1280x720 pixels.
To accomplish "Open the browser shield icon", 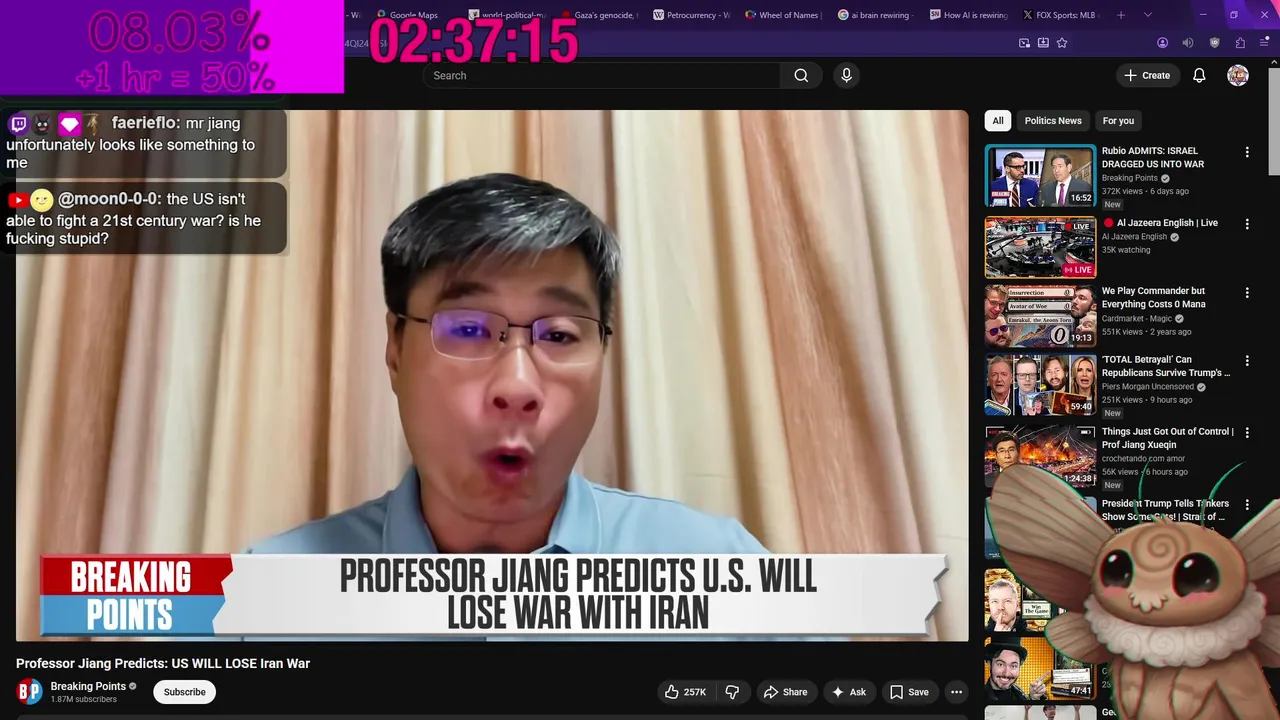I will pyautogui.click(x=1215, y=43).
